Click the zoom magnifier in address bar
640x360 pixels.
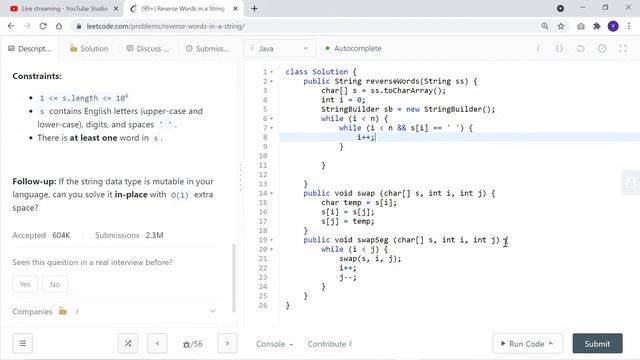click(x=545, y=26)
